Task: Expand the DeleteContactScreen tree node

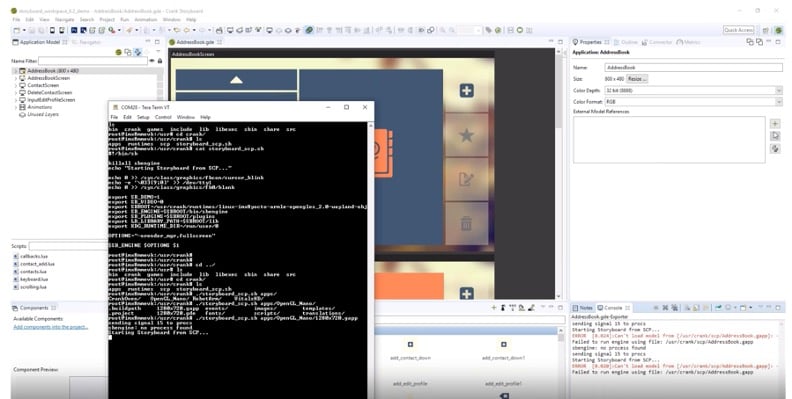Action: pos(16,92)
